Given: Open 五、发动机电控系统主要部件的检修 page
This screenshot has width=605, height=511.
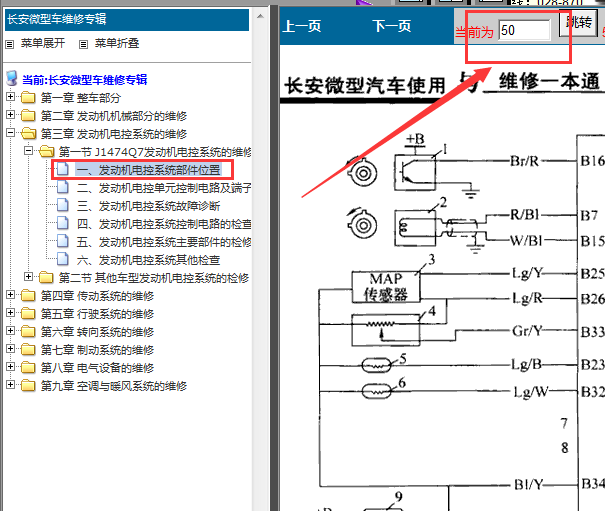Looking at the screenshot, I should pos(164,242).
